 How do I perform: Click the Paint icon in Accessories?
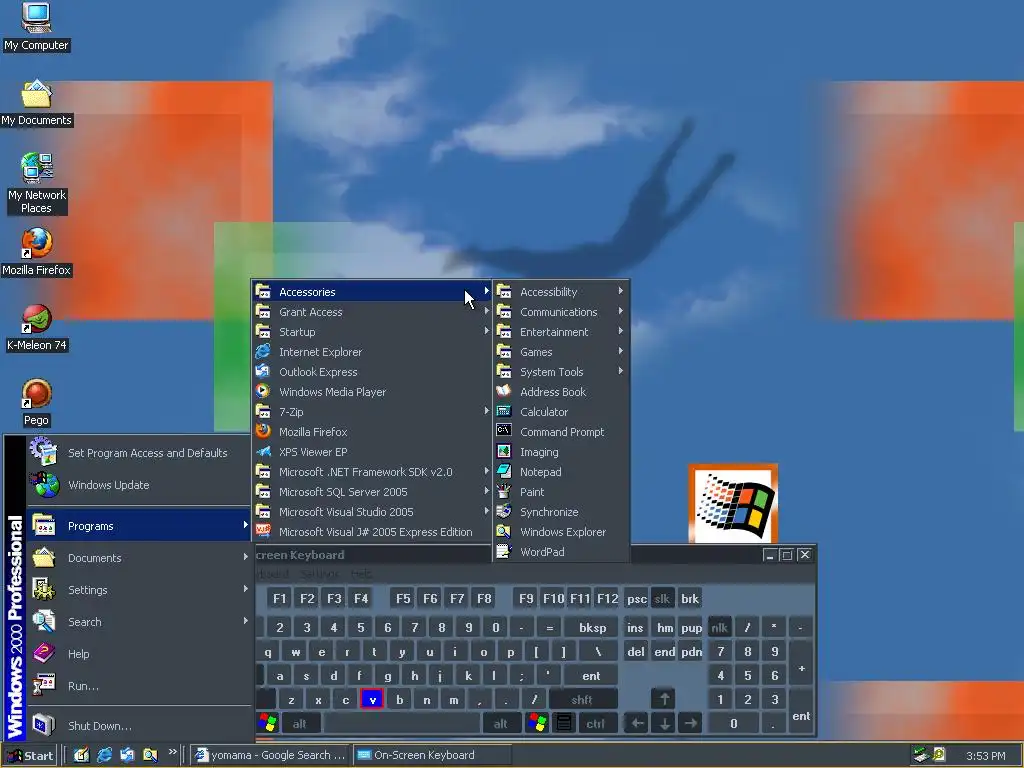coord(504,491)
